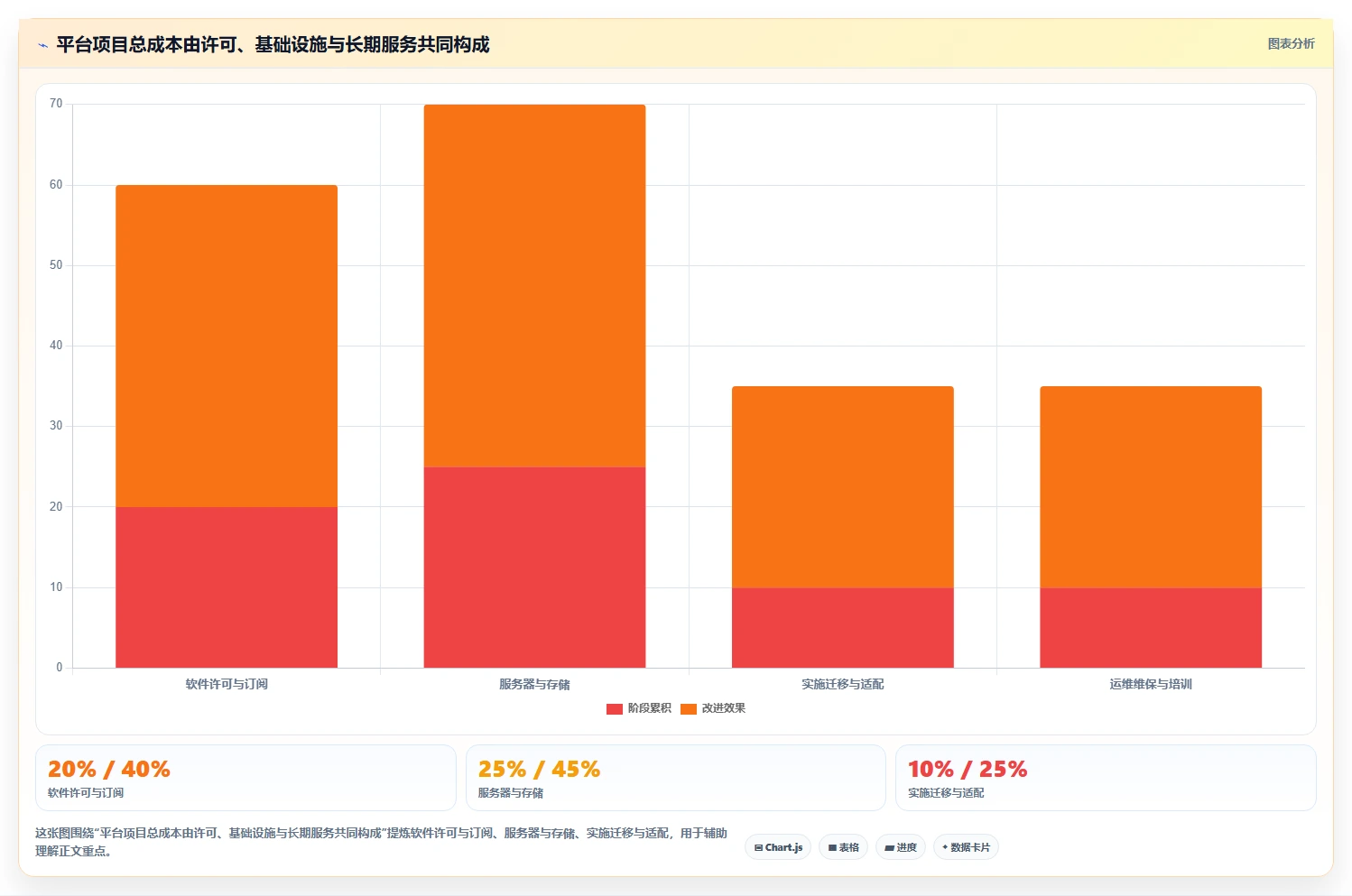The image size is (1352, 896).
Task: Toggle the 阶段累积 legend entry
Action: [639, 708]
